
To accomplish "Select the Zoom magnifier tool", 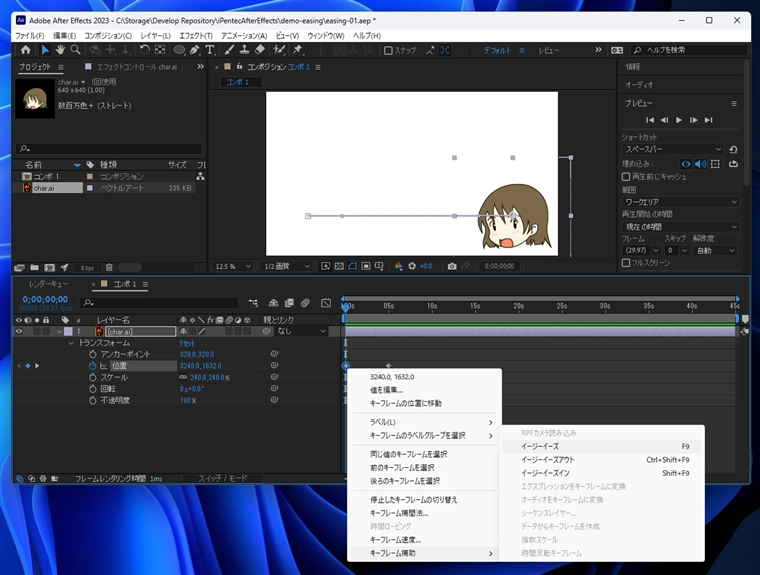I will (76, 50).
